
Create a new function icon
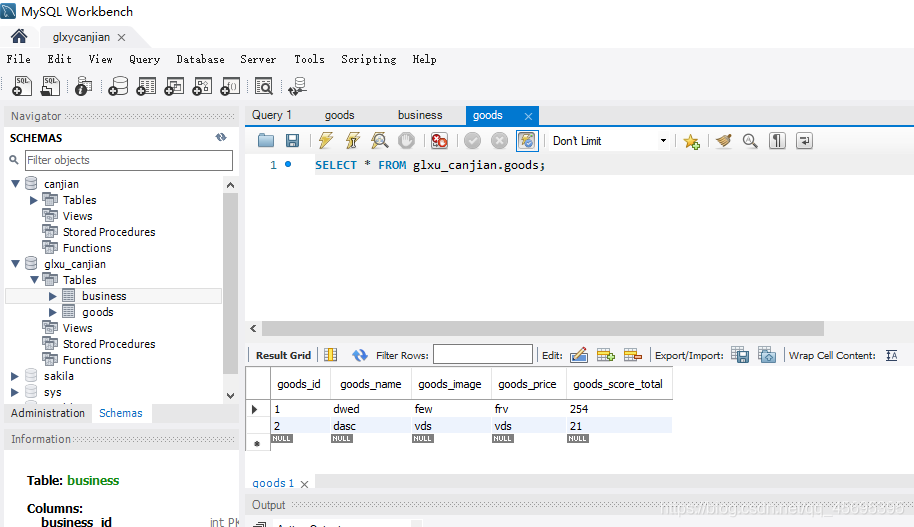click(x=230, y=86)
